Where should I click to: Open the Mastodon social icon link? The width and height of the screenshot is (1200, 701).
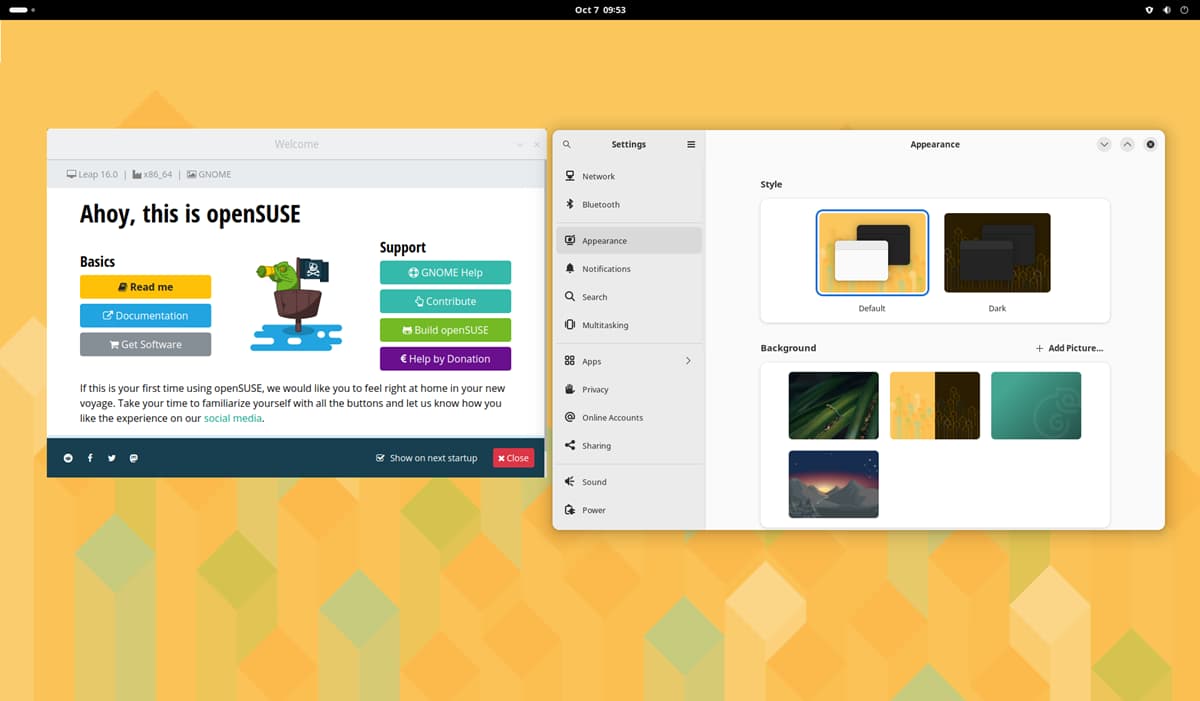[134, 458]
